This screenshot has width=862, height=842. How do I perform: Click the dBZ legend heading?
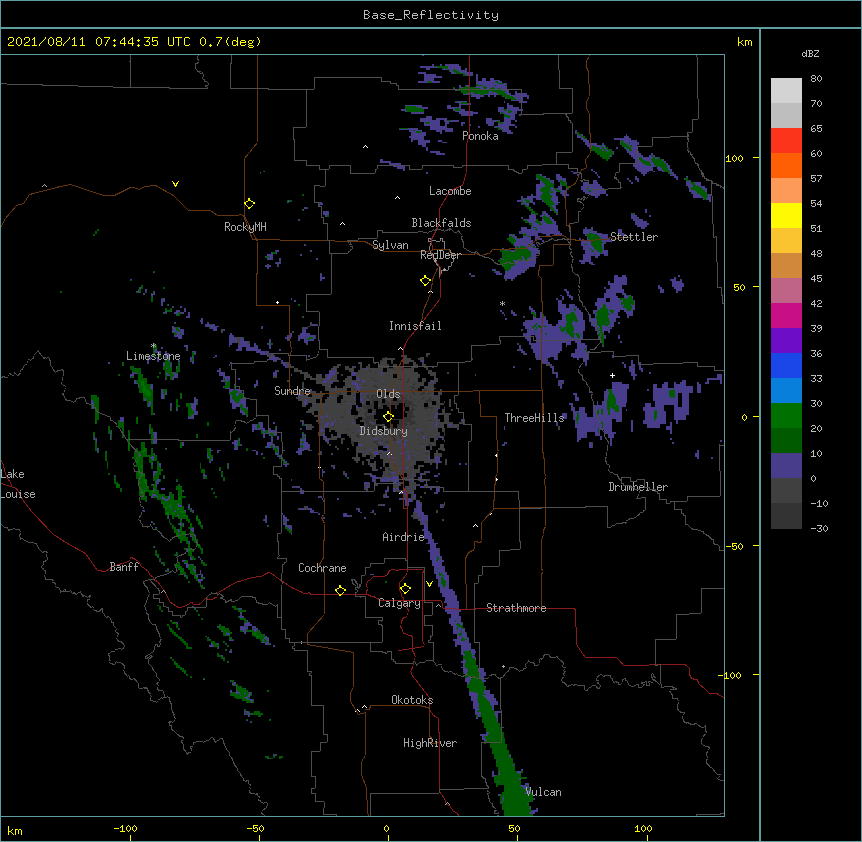(x=810, y=53)
